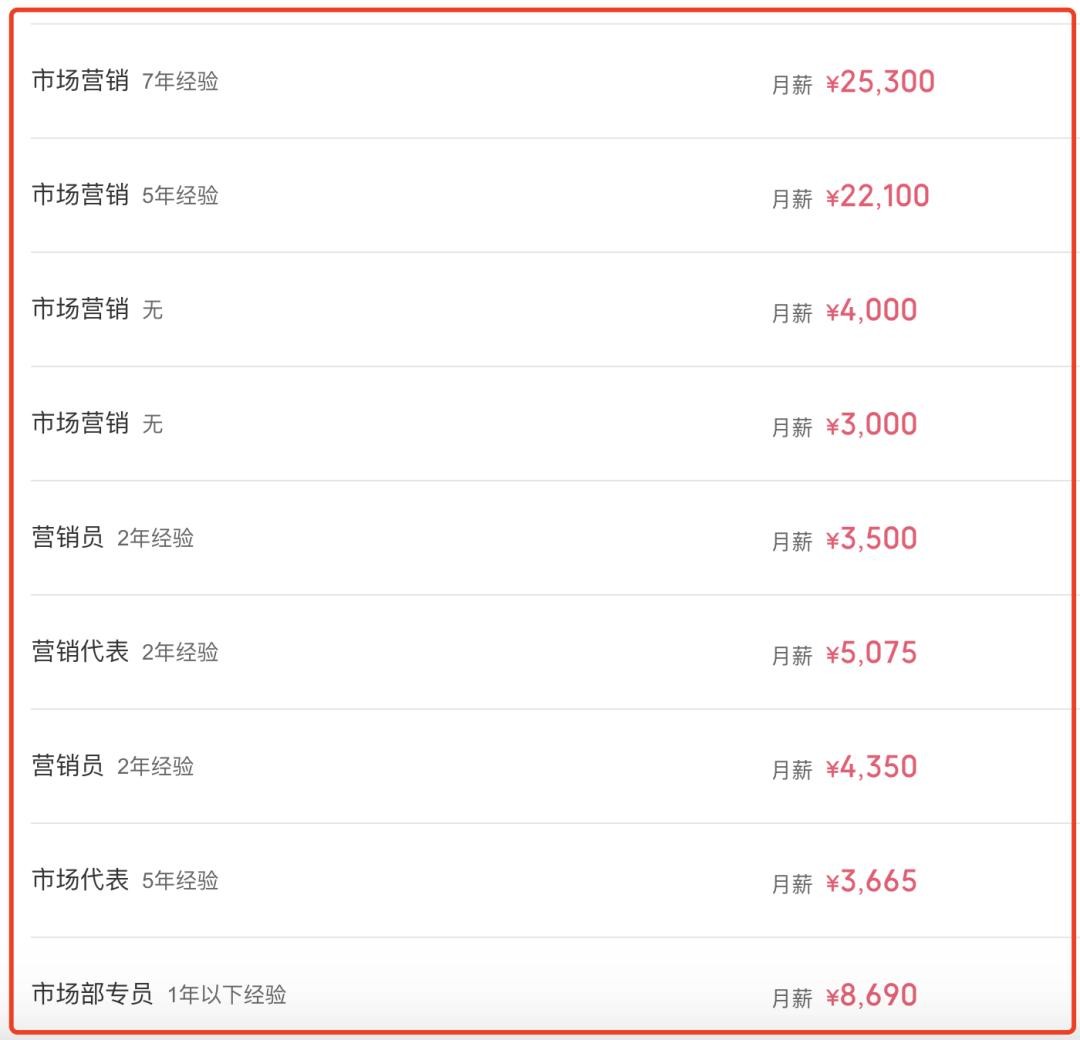Click the ¥25,300 monthly salary figure
The height and width of the screenshot is (1040, 1080).
click(880, 82)
